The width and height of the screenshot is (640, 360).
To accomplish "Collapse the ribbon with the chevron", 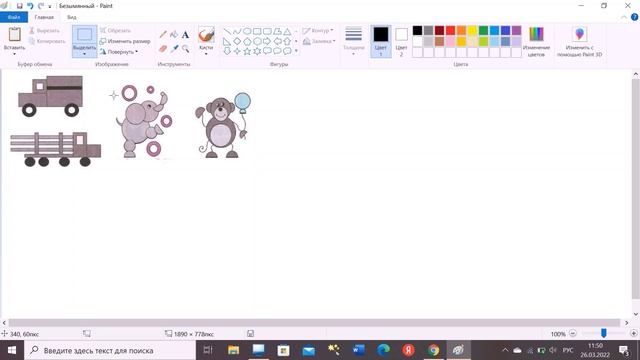I will tap(624, 17).
